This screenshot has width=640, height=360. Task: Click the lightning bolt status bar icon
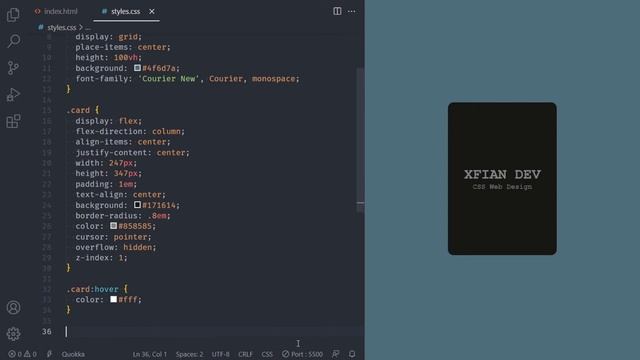49,354
